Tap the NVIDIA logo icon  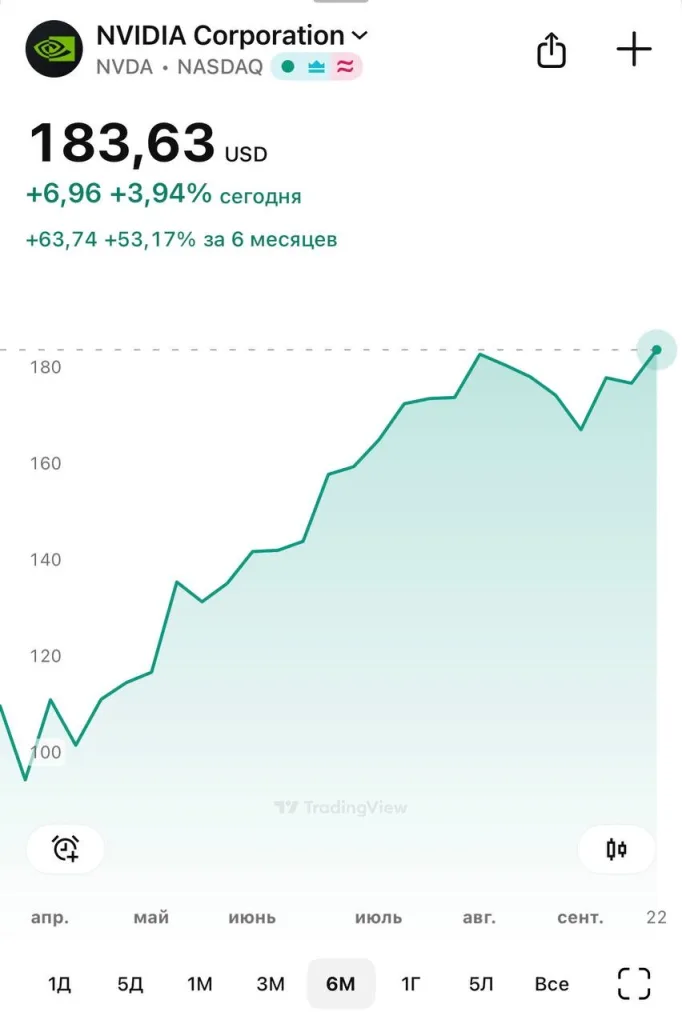pyautogui.click(x=54, y=49)
